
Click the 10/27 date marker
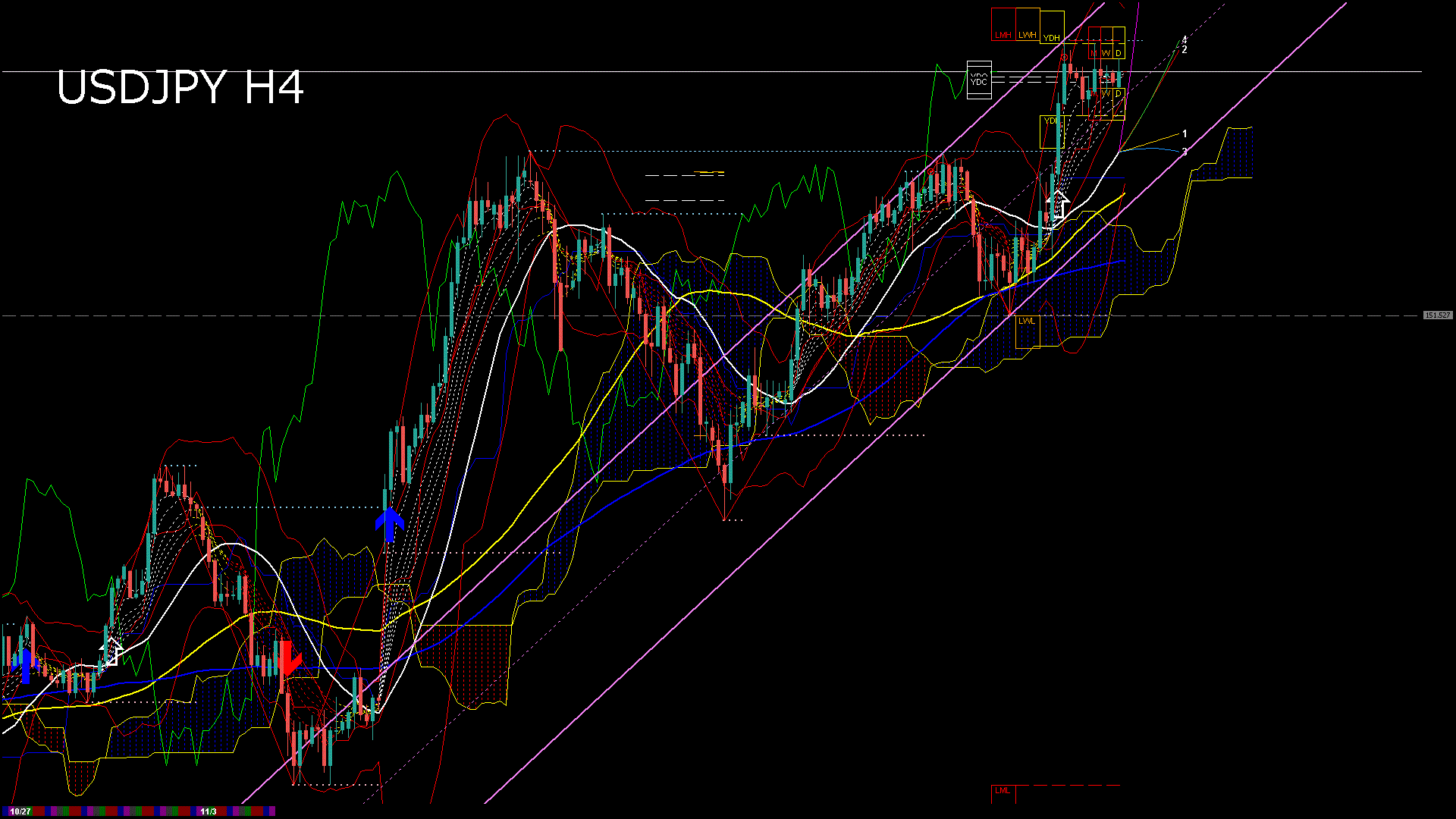tap(20, 811)
